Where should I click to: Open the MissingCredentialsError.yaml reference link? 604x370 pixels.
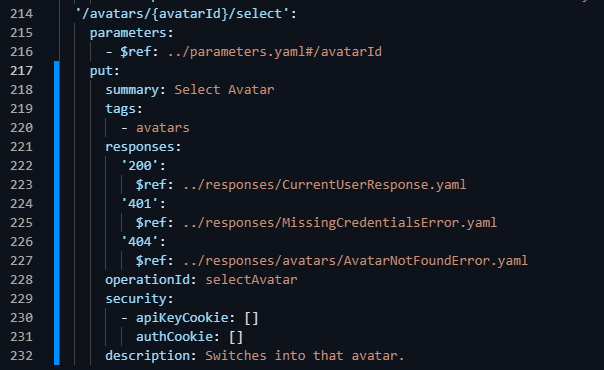[x=340, y=223]
